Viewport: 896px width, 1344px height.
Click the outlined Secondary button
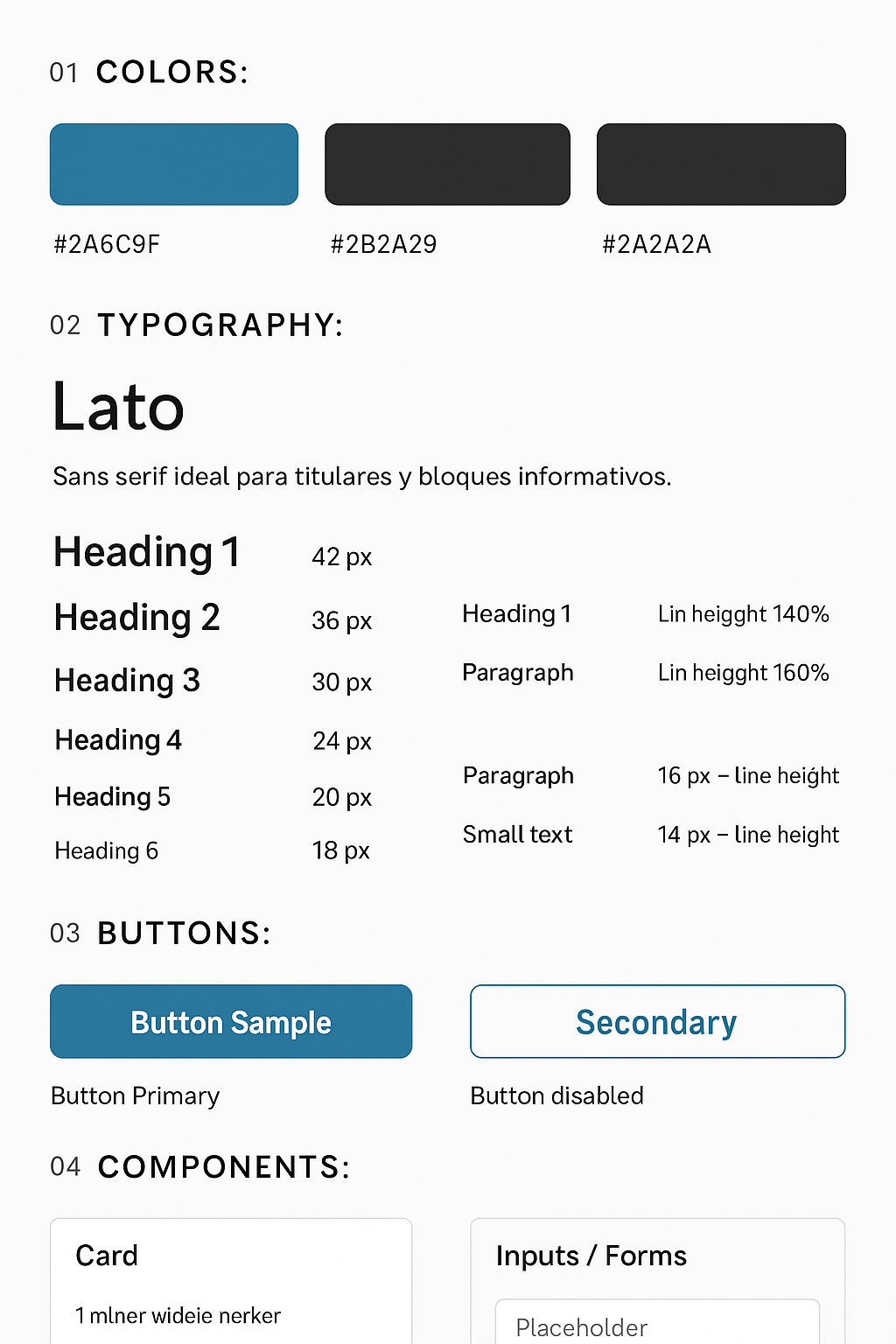point(657,1021)
